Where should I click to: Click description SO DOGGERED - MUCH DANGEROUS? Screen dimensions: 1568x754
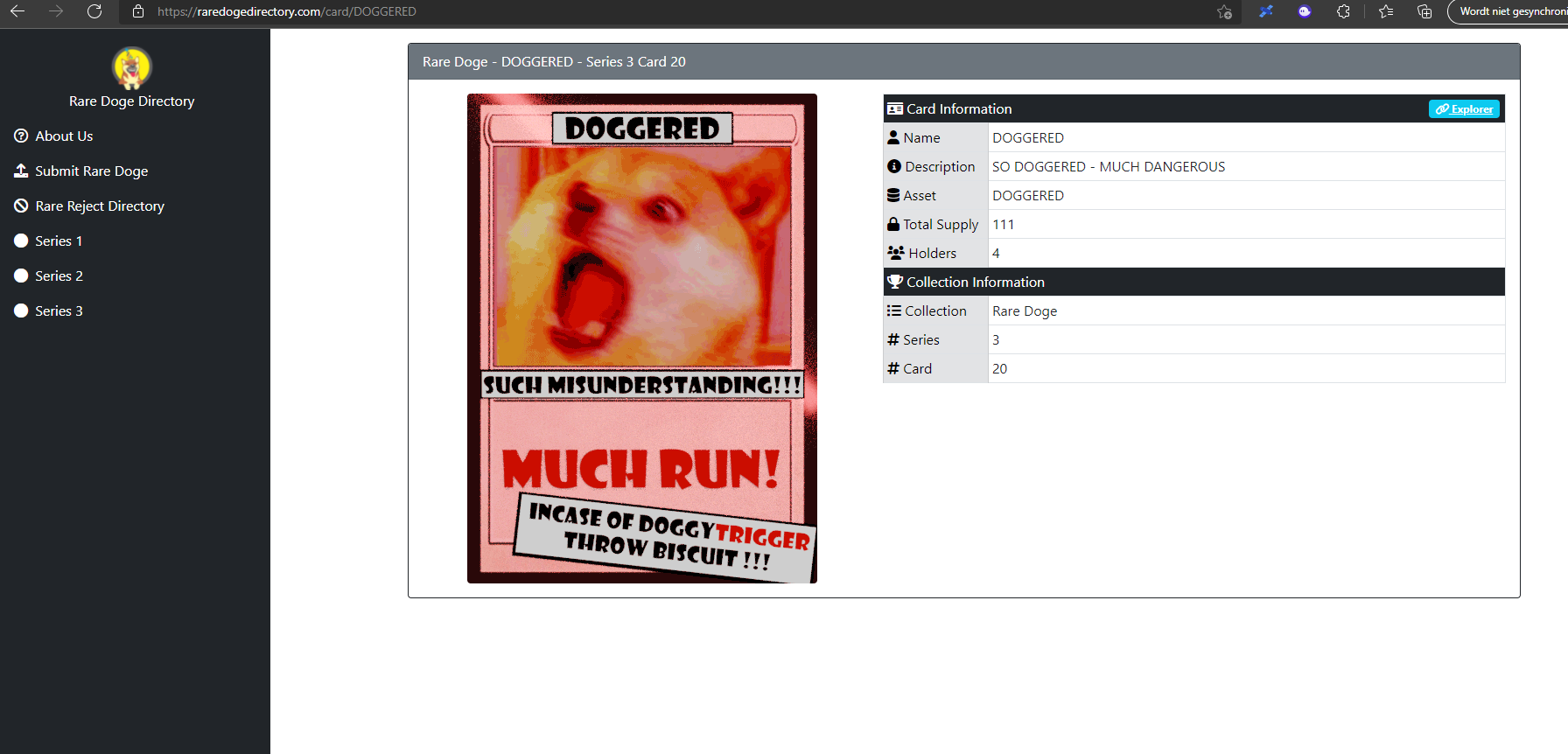point(1109,166)
